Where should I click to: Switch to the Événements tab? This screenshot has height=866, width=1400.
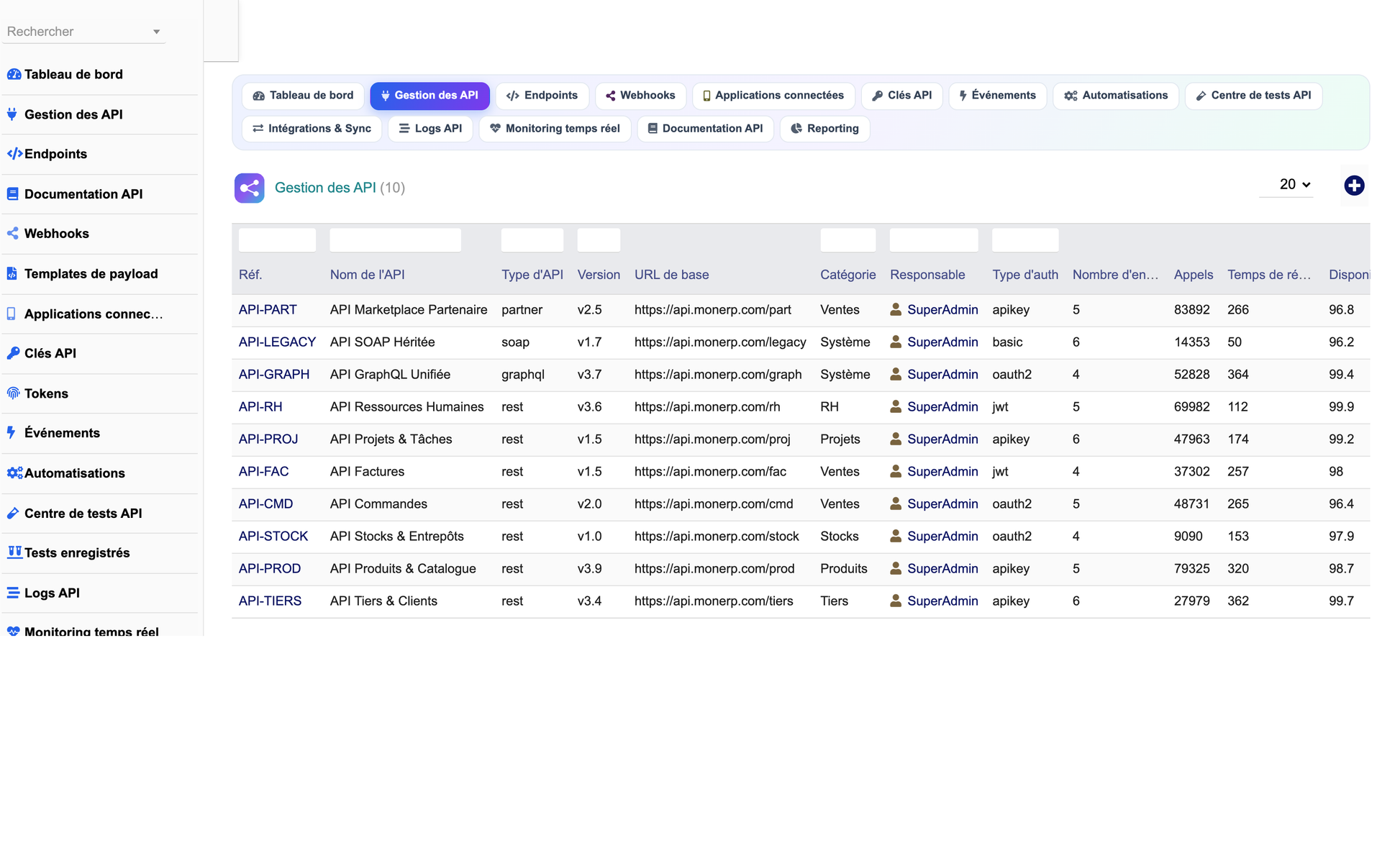click(997, 96)
